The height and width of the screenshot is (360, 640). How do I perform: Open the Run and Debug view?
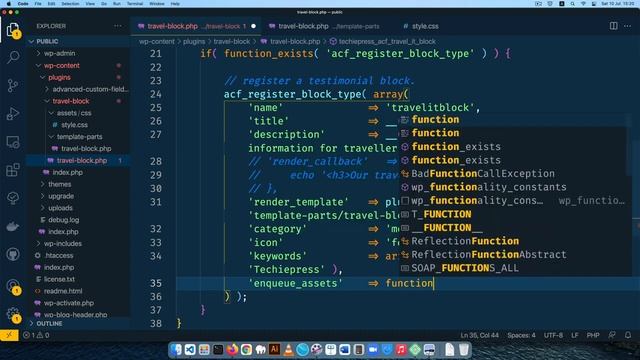pyautogui.click(x=13, y=113)
